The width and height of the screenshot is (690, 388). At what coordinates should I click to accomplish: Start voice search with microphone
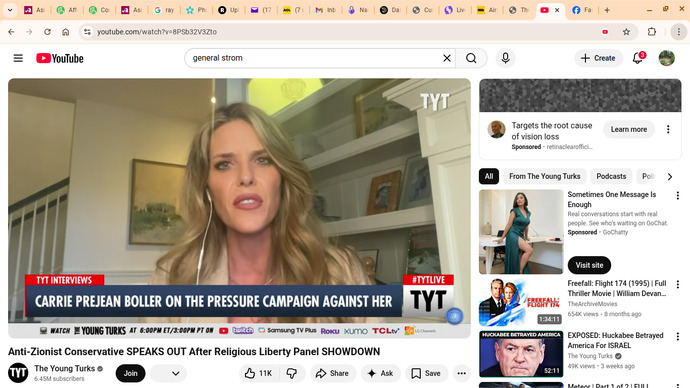click(x=505, y=58)
